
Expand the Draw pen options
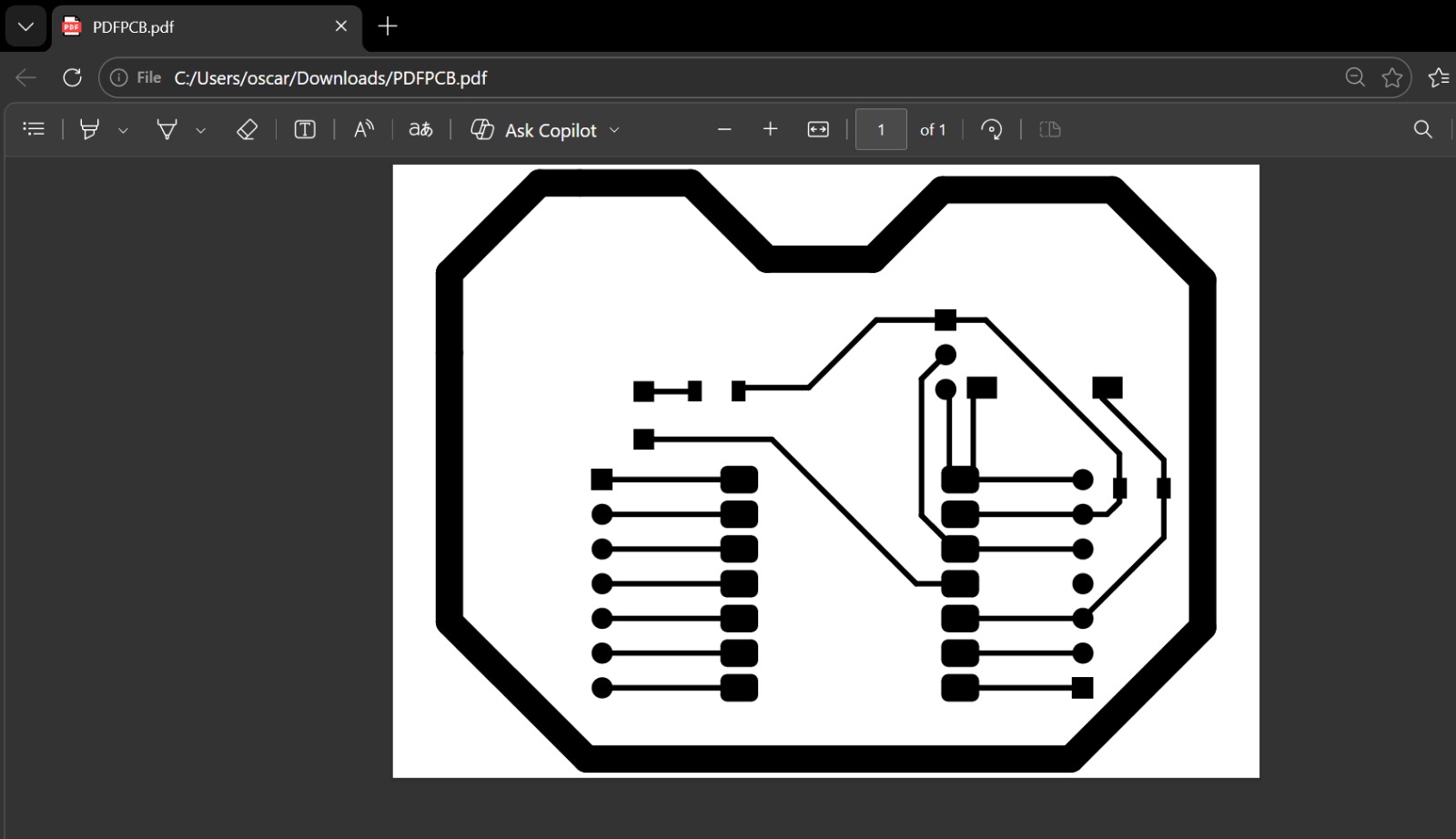coord(200,130)
